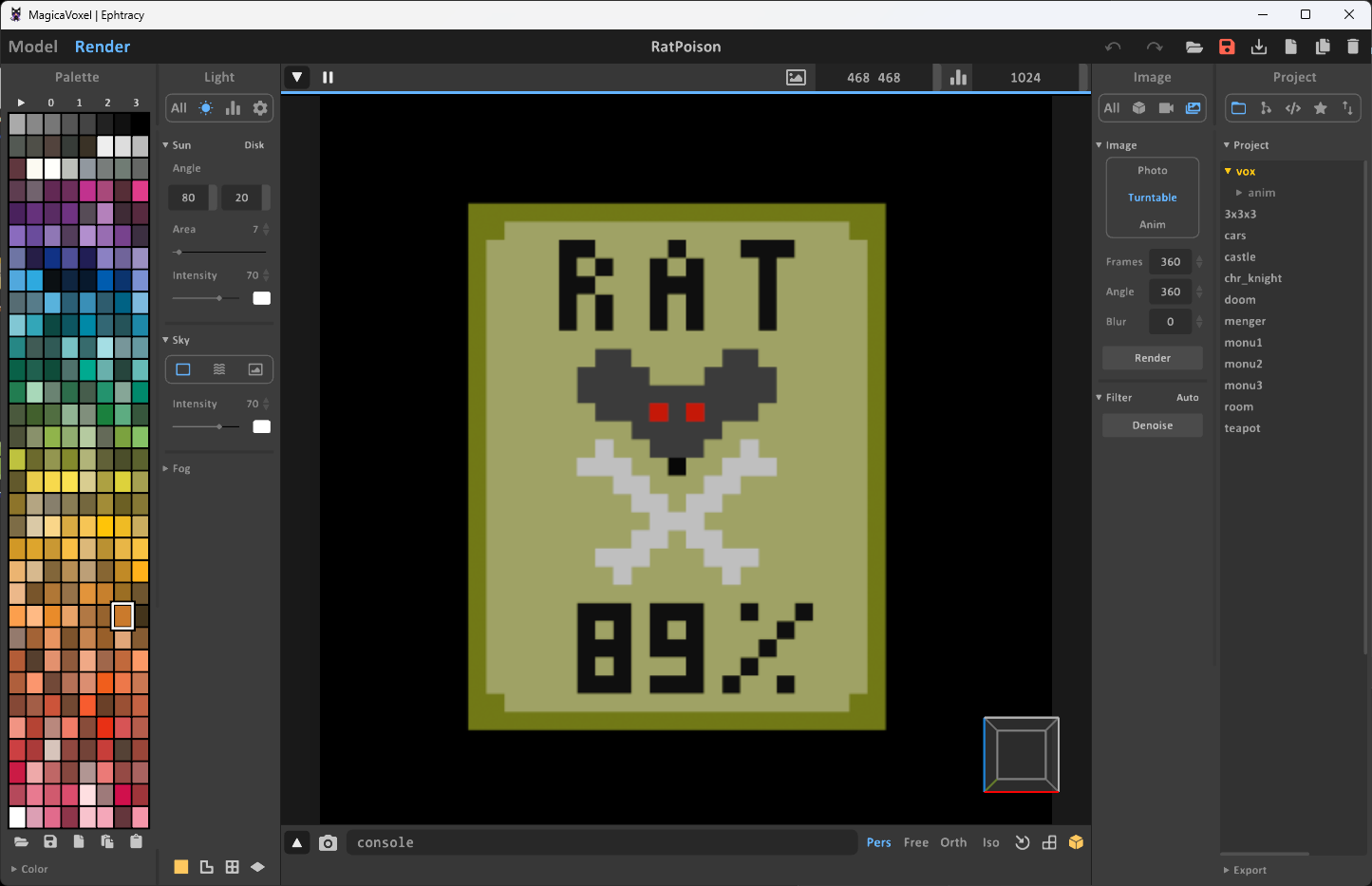Click the screenshot camera icon near the console bar
The height and width of the screenshot is (886, 1372).
click(329, 842)
